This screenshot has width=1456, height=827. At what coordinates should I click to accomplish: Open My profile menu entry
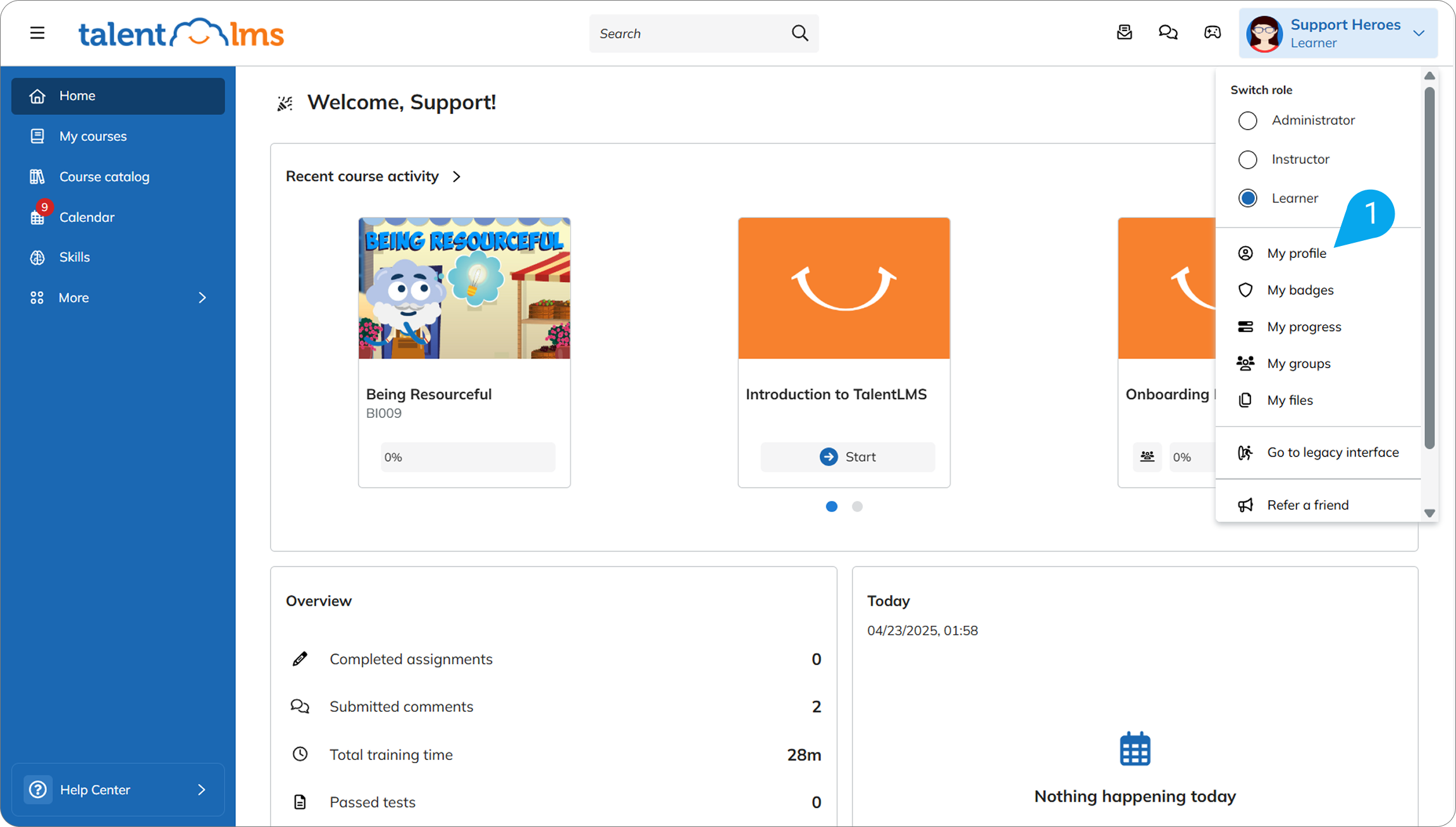(x=1318, y=253)
